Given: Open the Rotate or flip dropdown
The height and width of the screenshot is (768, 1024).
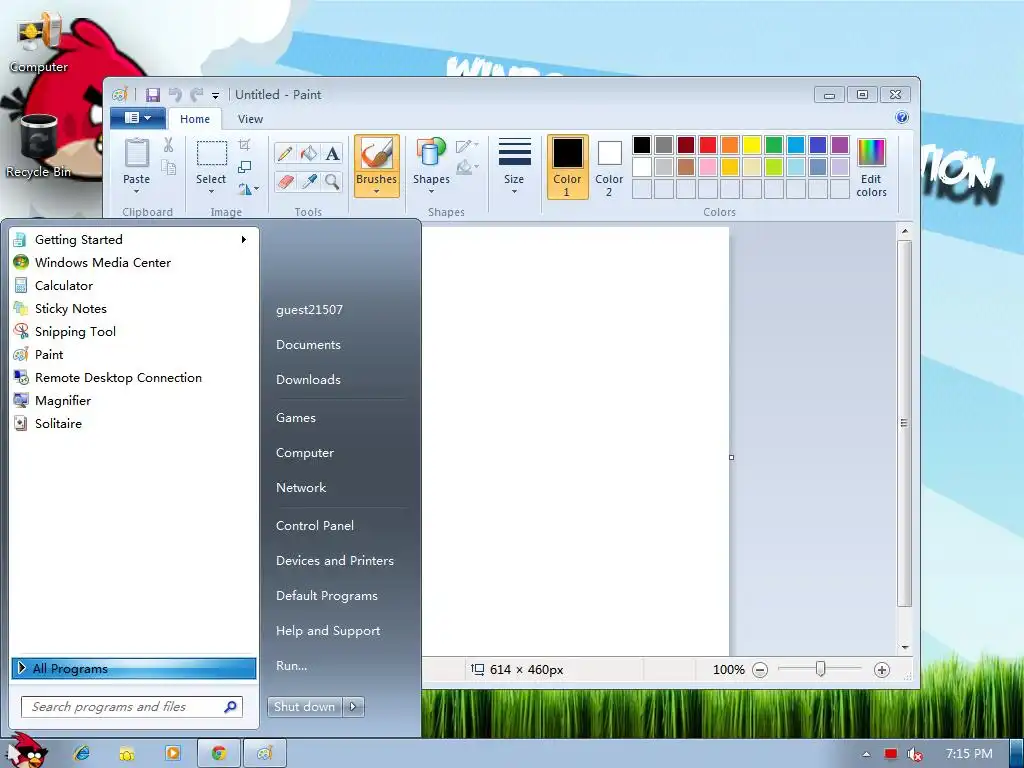Looking at the screenshot, I should point(248,189).
